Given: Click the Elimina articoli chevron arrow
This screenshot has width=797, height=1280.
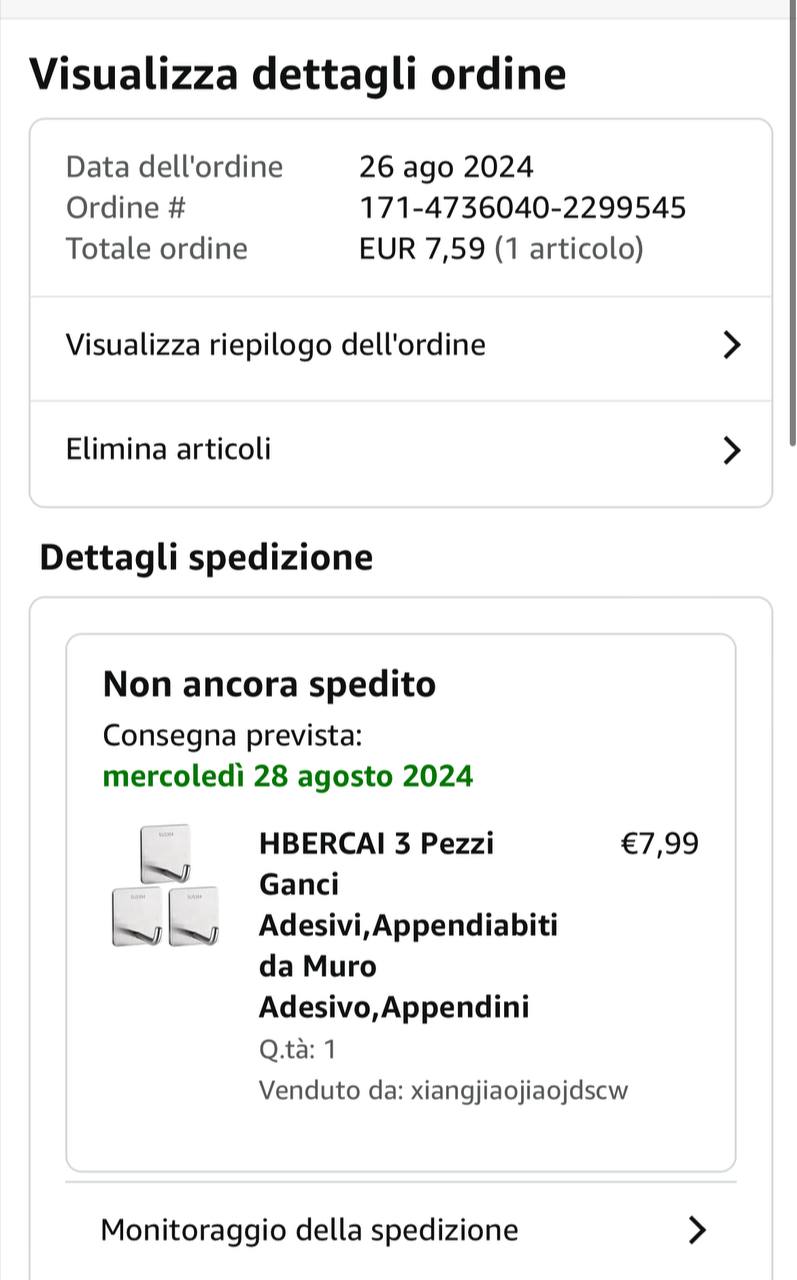Looking at the screenshot, I should (x=732, y=450).
